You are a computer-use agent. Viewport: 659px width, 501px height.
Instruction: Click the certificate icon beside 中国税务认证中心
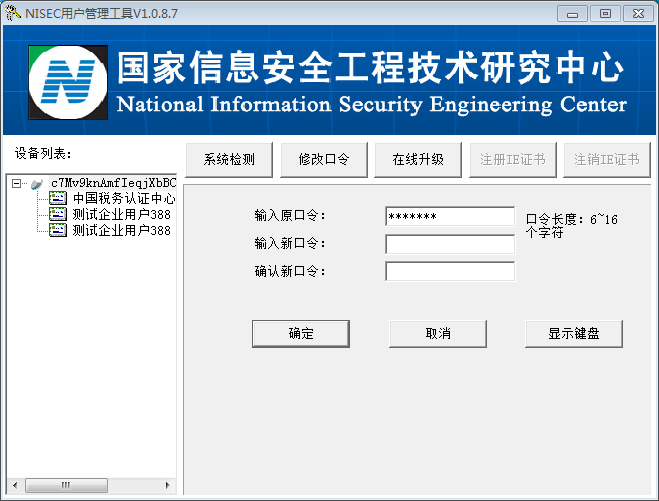(x=58, y=199)
